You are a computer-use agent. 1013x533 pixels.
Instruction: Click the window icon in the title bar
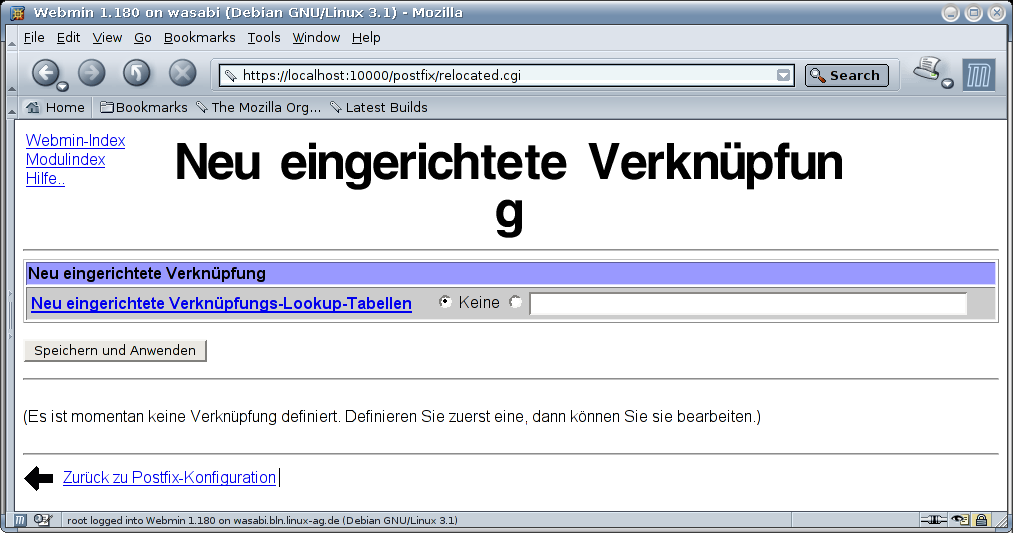17,13
